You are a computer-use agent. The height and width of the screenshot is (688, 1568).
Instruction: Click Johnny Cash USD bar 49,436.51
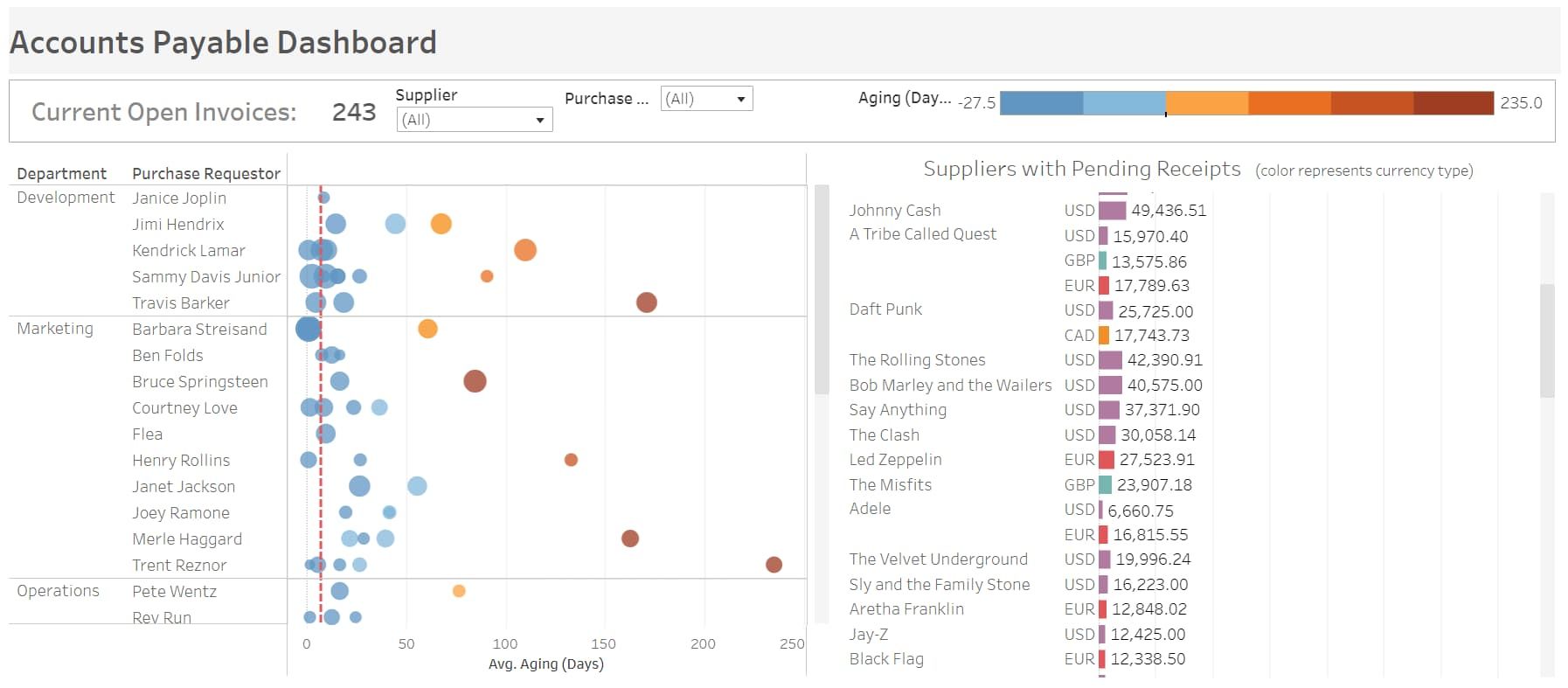tap(1113, 211)
